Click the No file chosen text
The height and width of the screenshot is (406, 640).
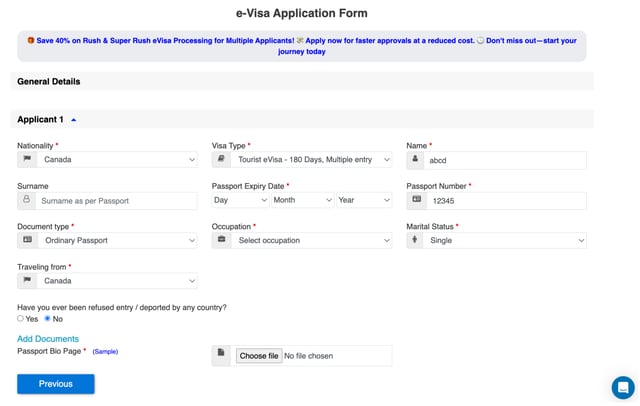coord(309,356)
